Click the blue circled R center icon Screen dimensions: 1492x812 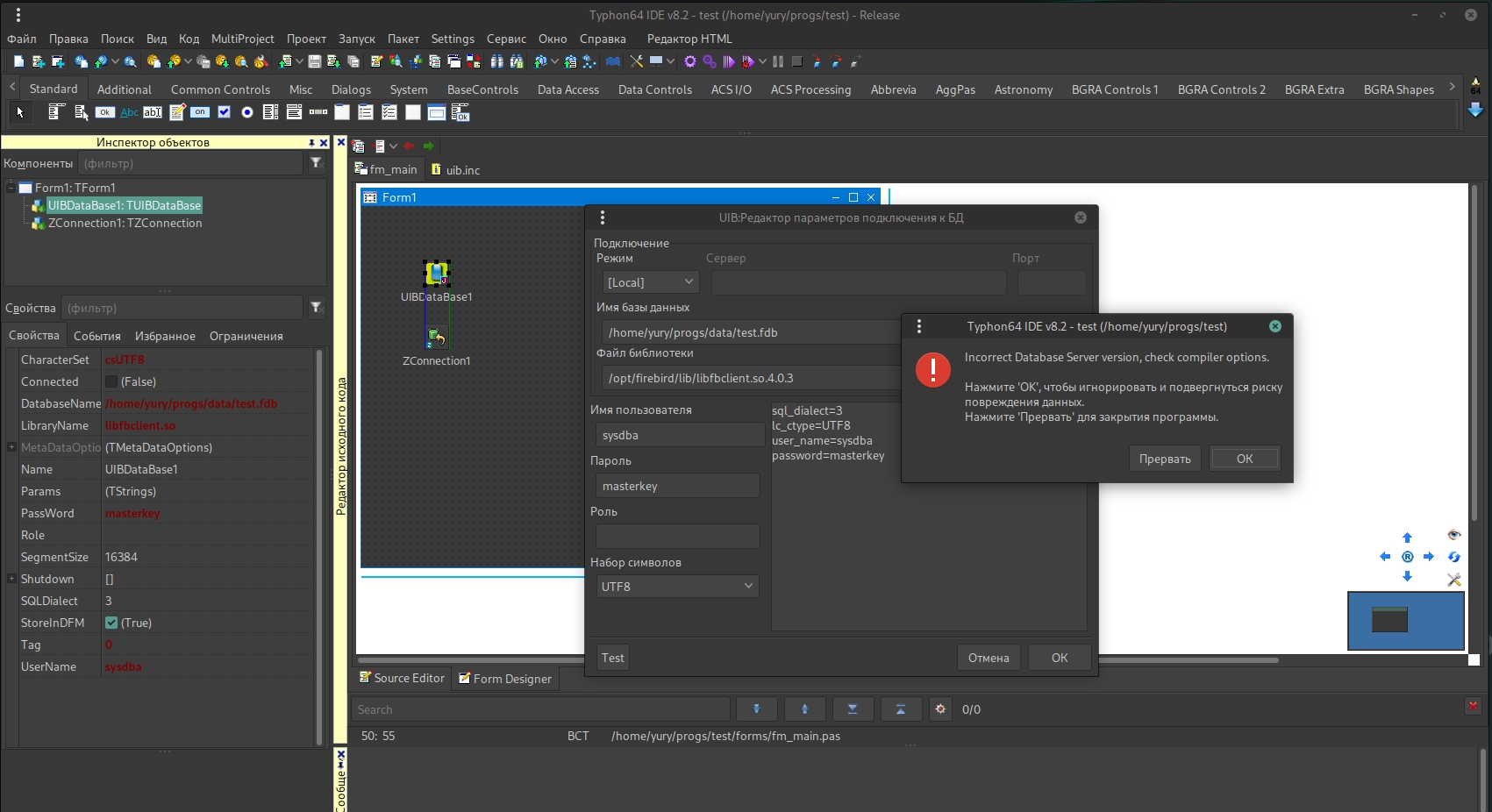[x=1407, y=557]
